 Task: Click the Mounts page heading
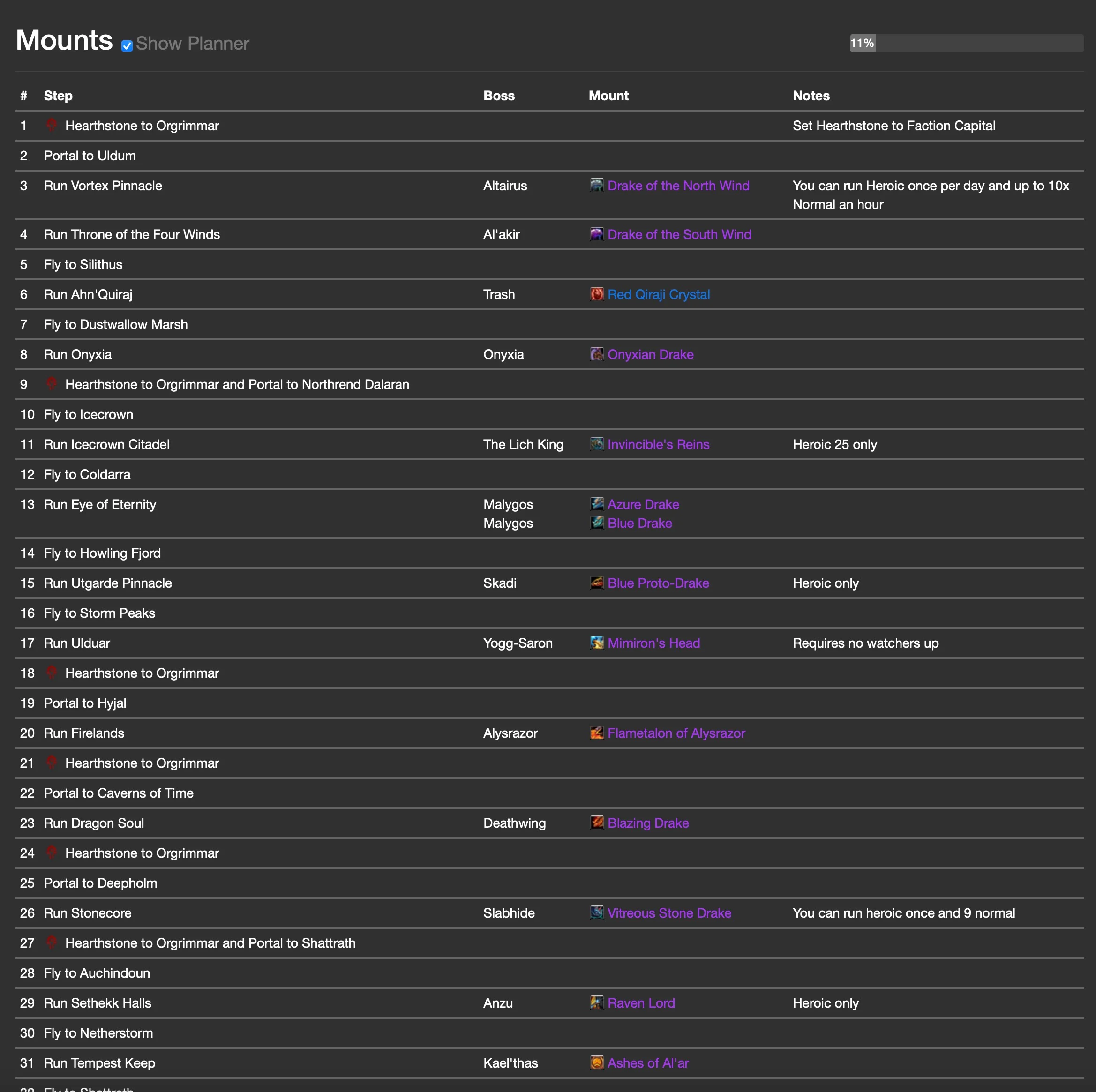click(64, 40)
